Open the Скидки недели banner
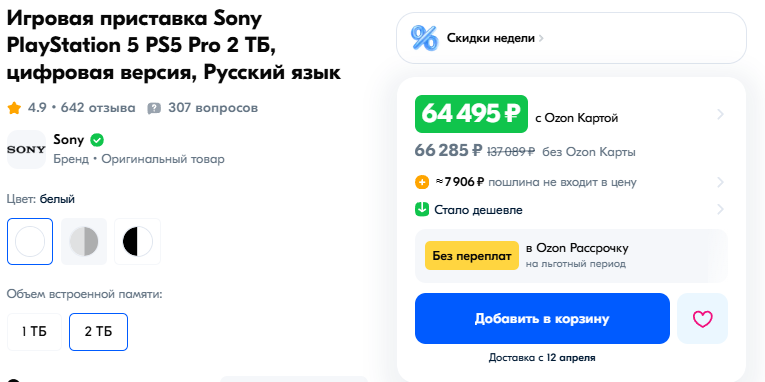 tap(571, 38)
